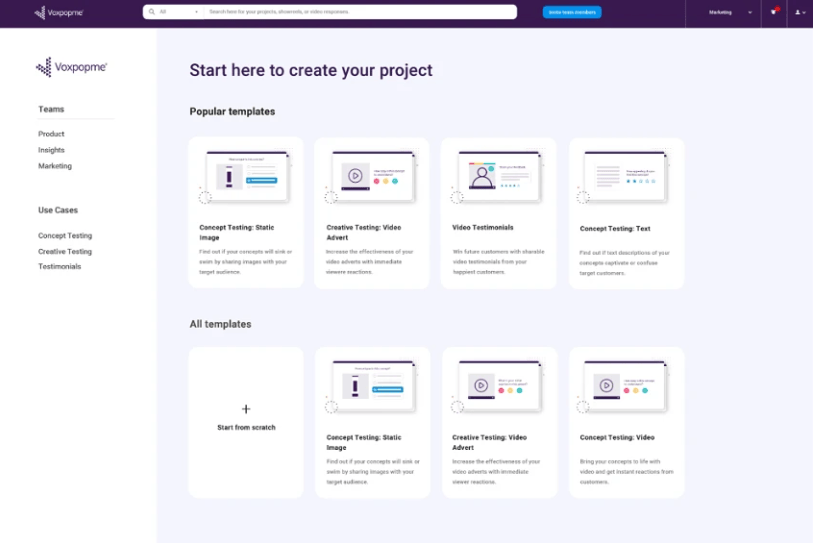Click the 'Win future customers' testimonials description
813x543 pixels.
click(x=498, y=262)
